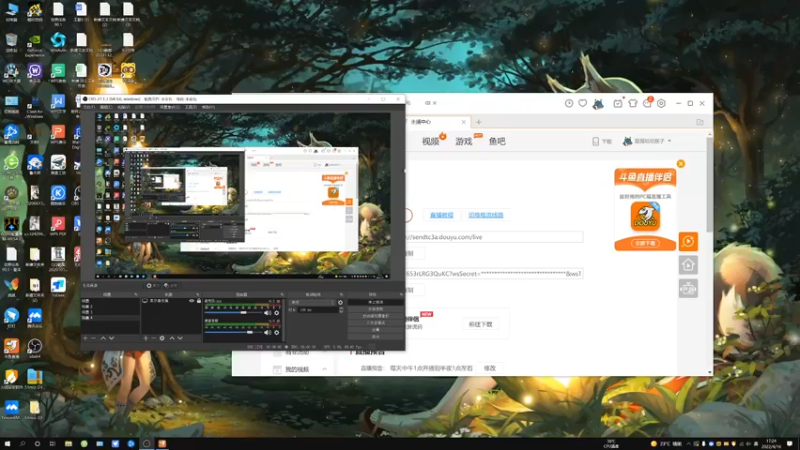Open the 鱼吧 tab in Douyu navigation

(497, 141)
